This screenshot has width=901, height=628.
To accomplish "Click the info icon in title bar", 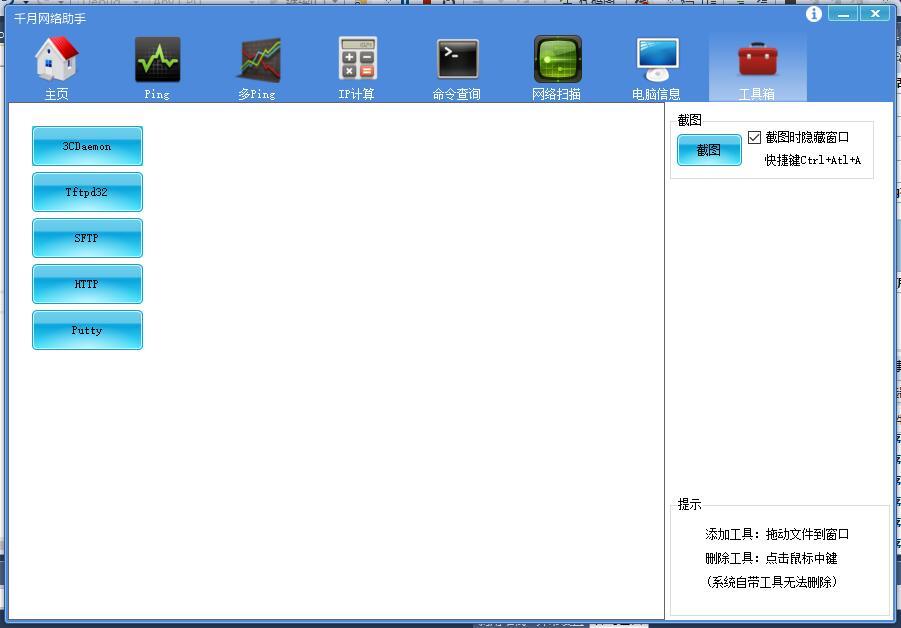I will tap(814, 14).
